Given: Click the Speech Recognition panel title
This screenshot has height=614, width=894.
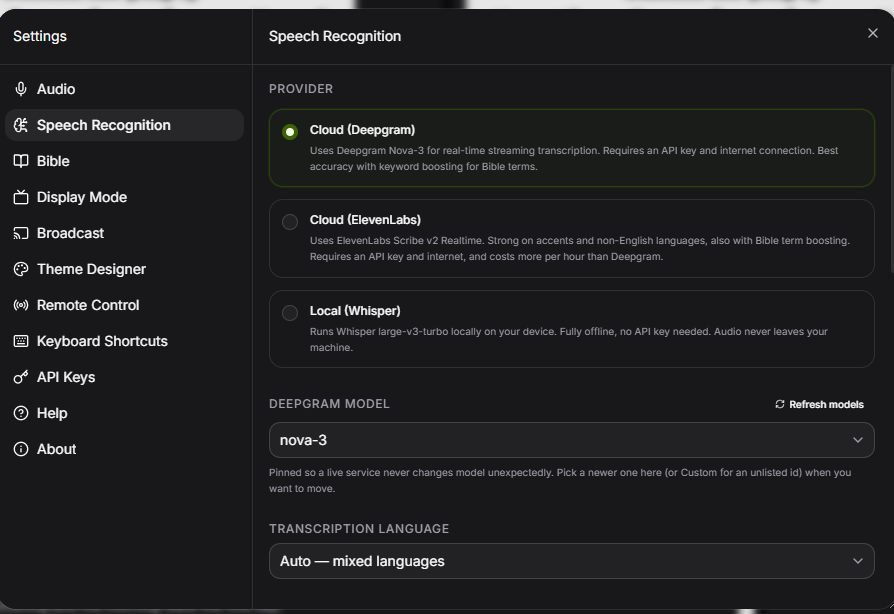Looking at the screenshot, I should [x=335, y=36].
